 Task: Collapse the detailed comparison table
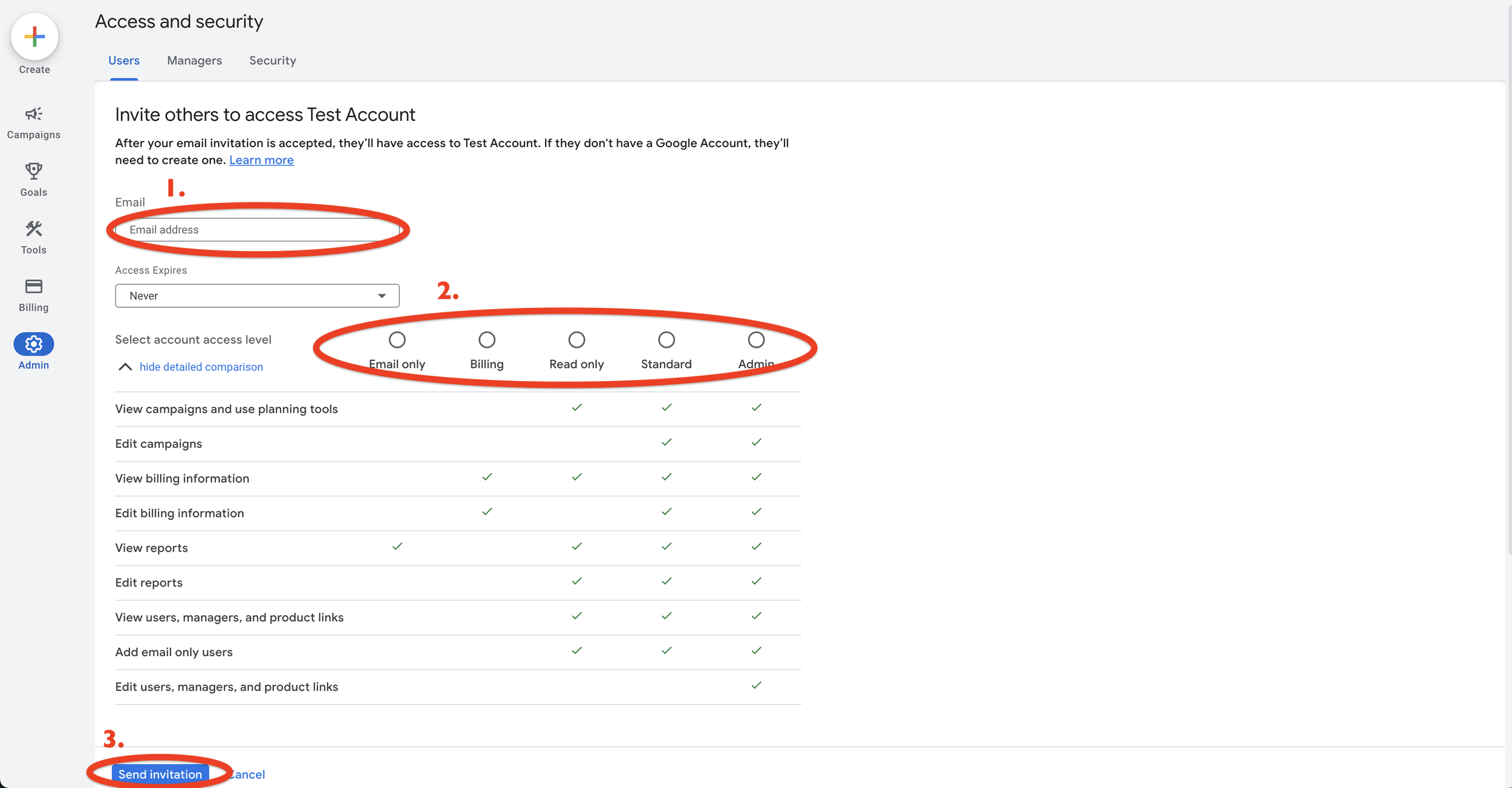click(201, 366)
